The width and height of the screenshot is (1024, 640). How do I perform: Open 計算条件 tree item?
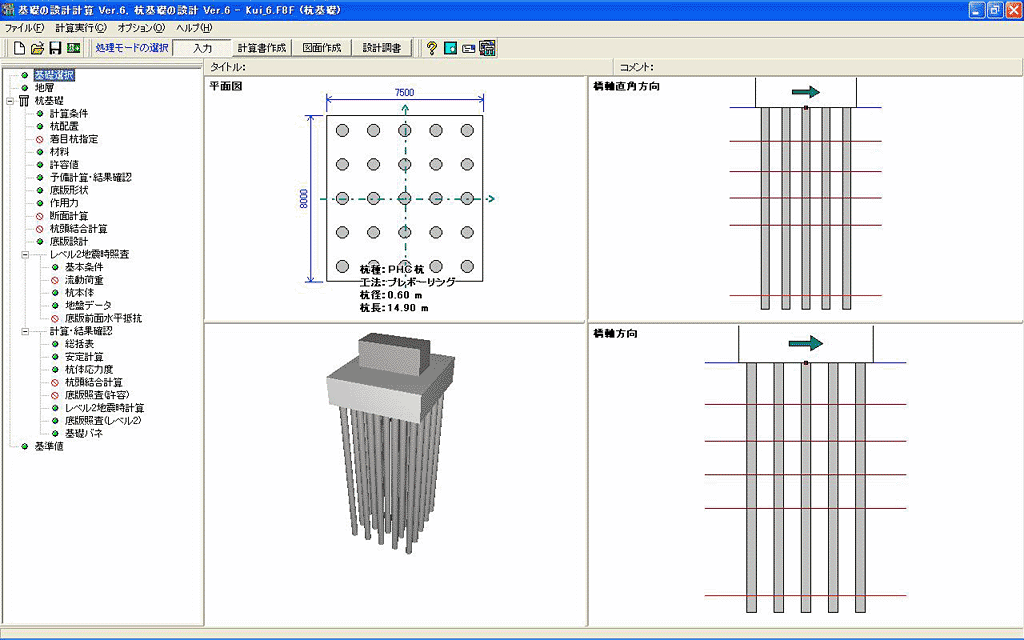pos(69,114)
